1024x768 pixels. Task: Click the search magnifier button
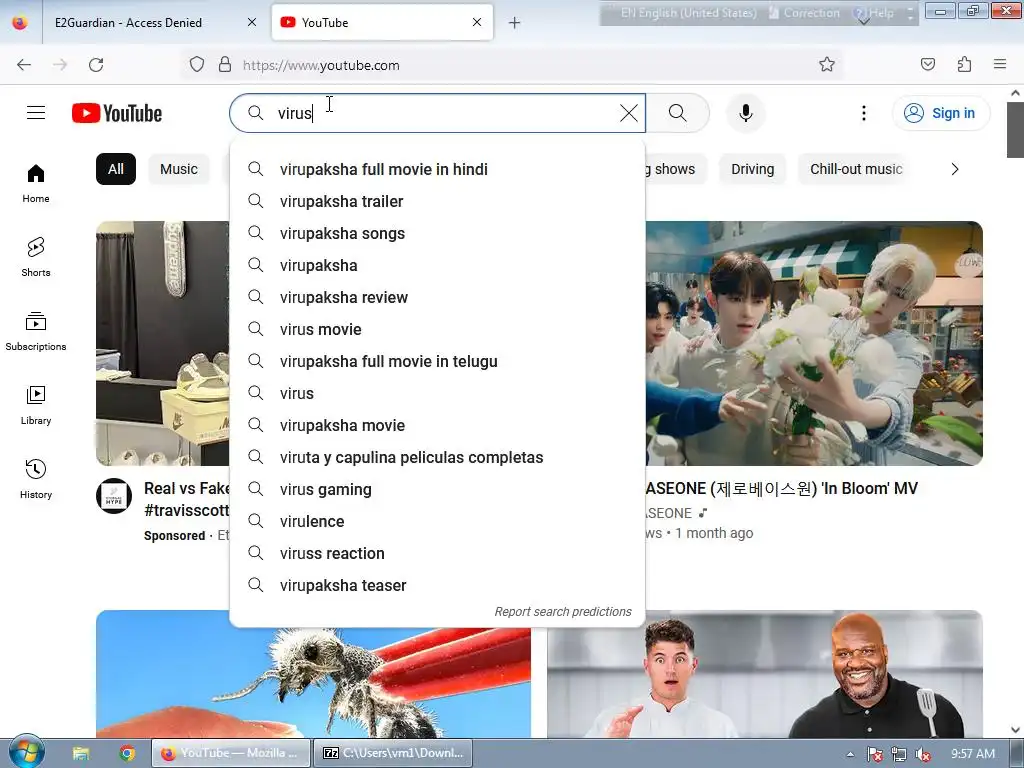(678, 113)
